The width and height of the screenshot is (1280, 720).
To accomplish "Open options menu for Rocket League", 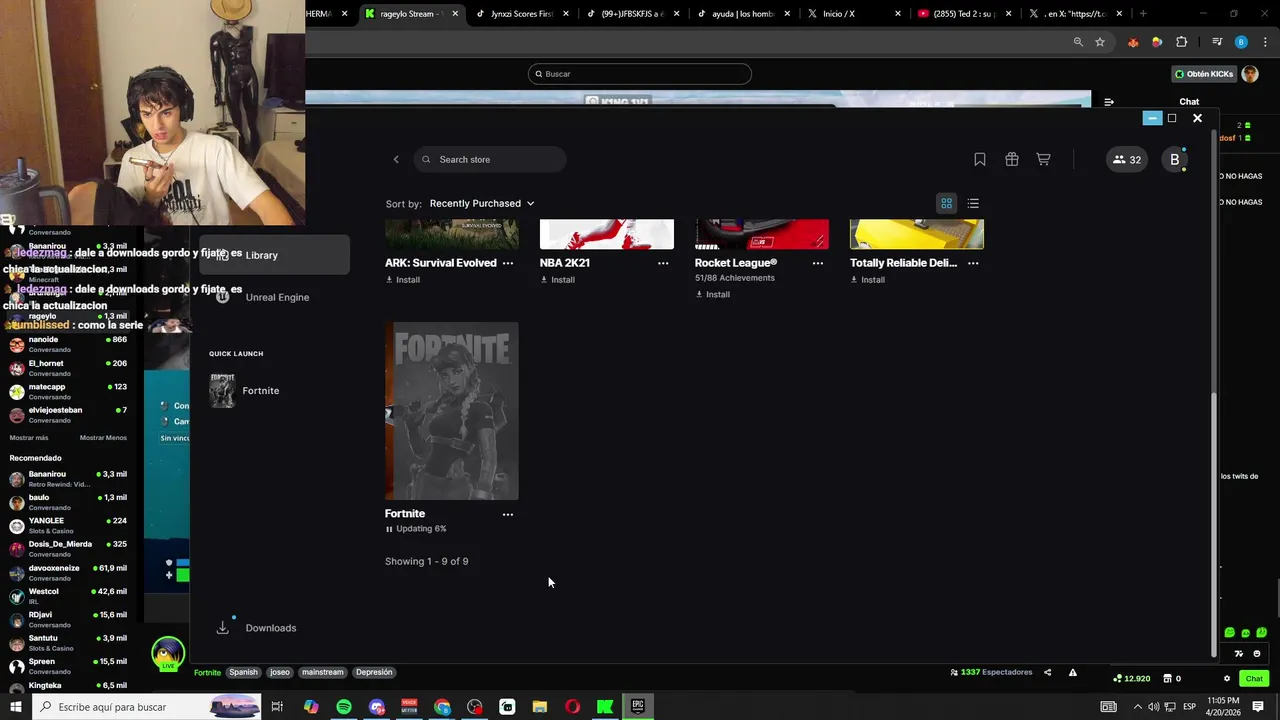I will click(818, 263).
